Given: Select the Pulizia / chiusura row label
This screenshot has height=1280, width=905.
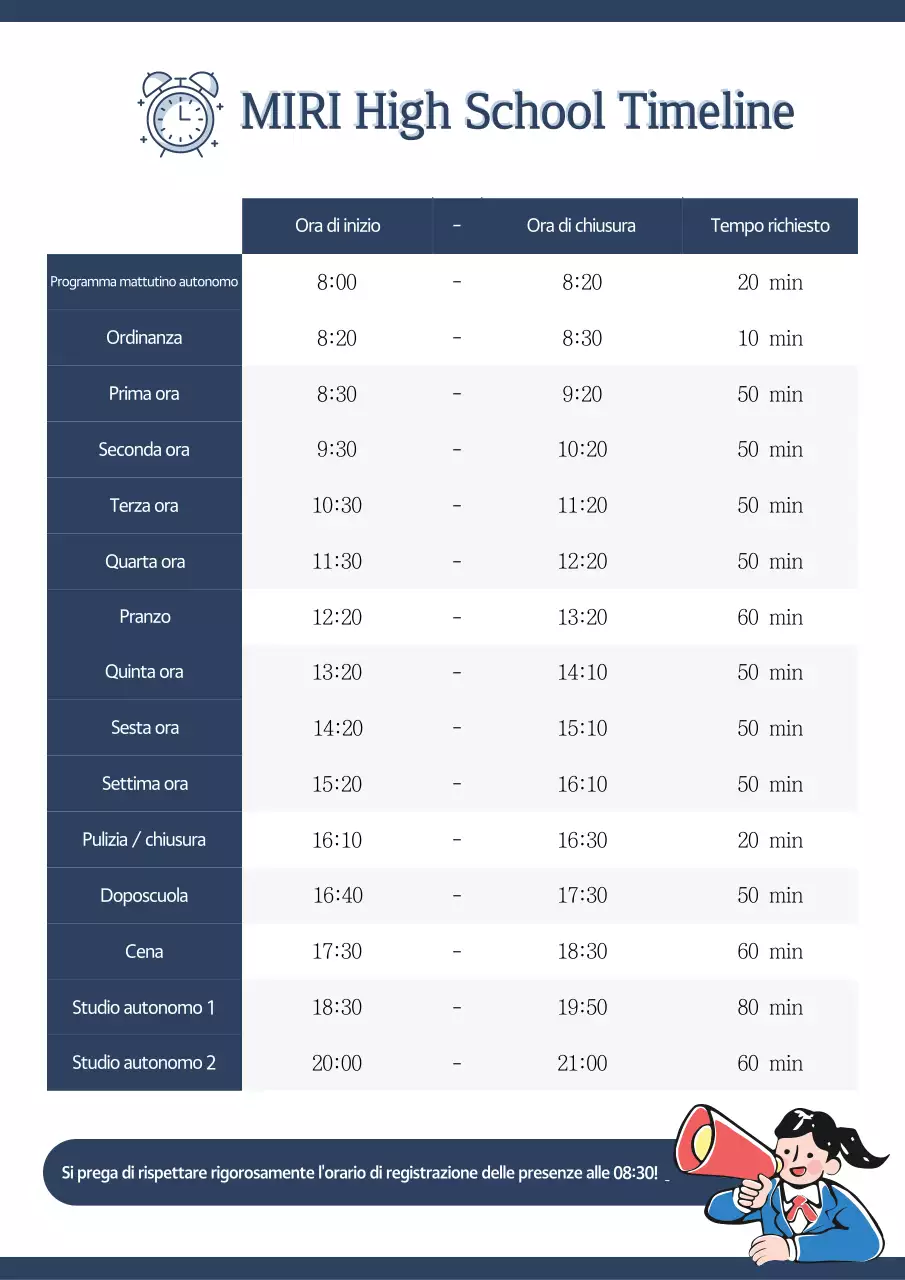Looking at the screenshot, I should point(144,840).
